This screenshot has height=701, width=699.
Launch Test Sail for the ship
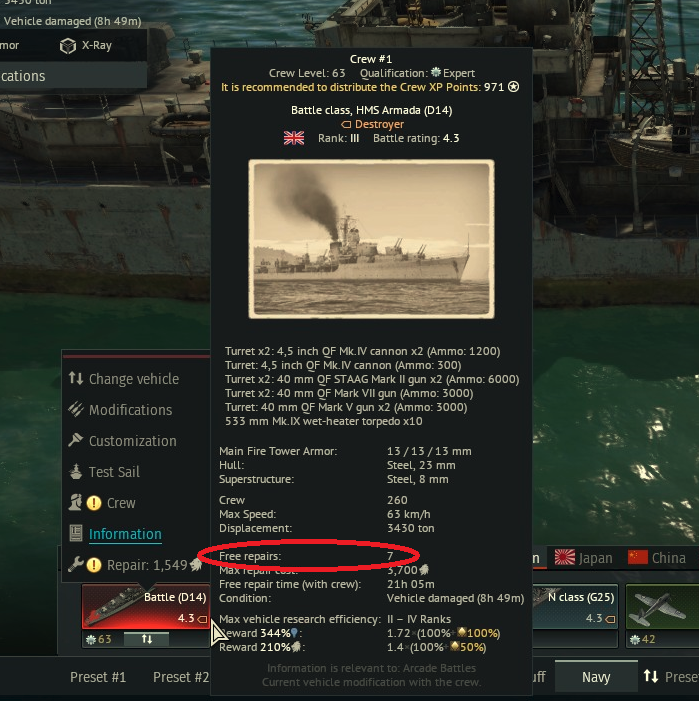click(x=114, y=472)
